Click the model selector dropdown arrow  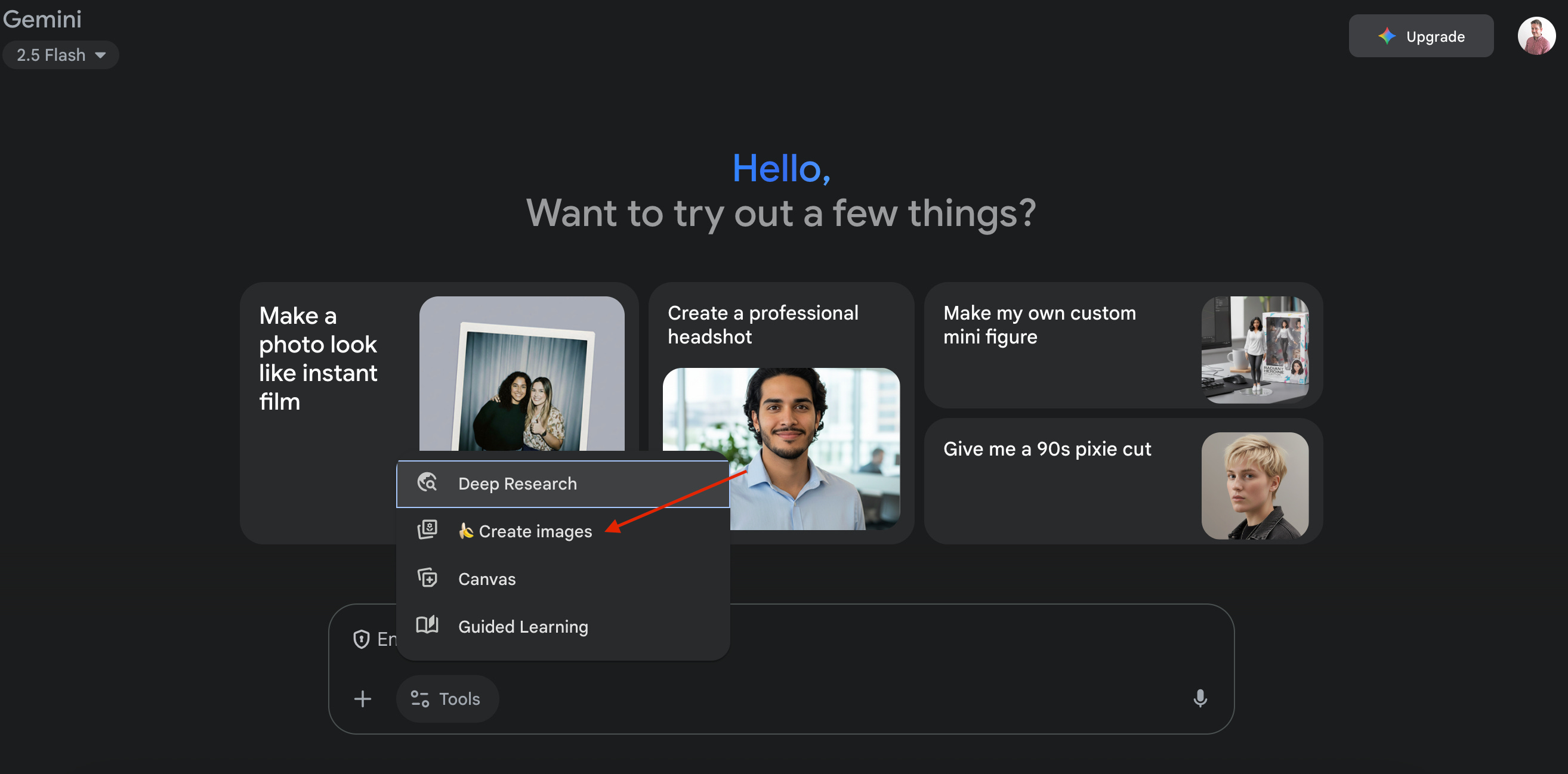[100, 55]
